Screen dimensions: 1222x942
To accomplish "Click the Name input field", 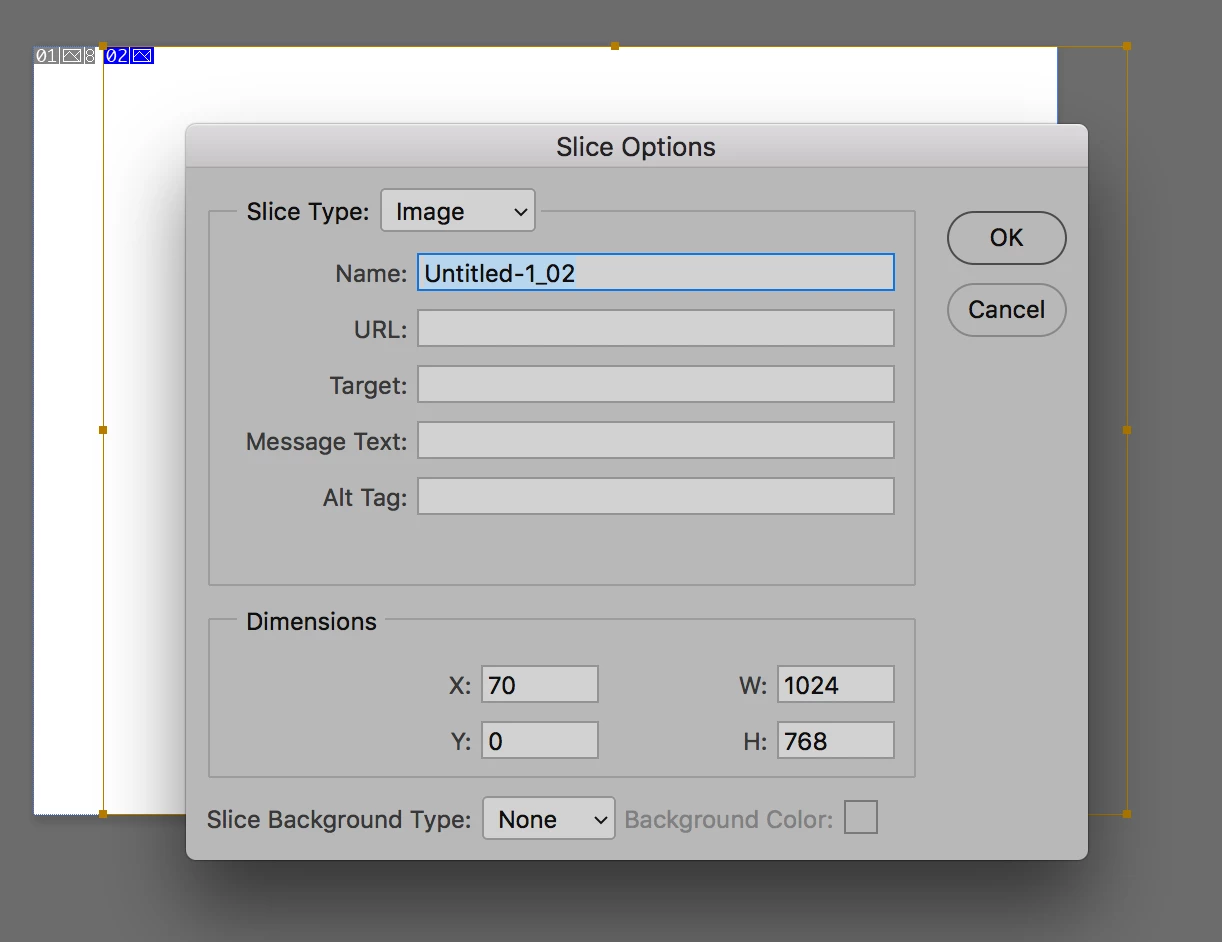I will pos(655,272).
